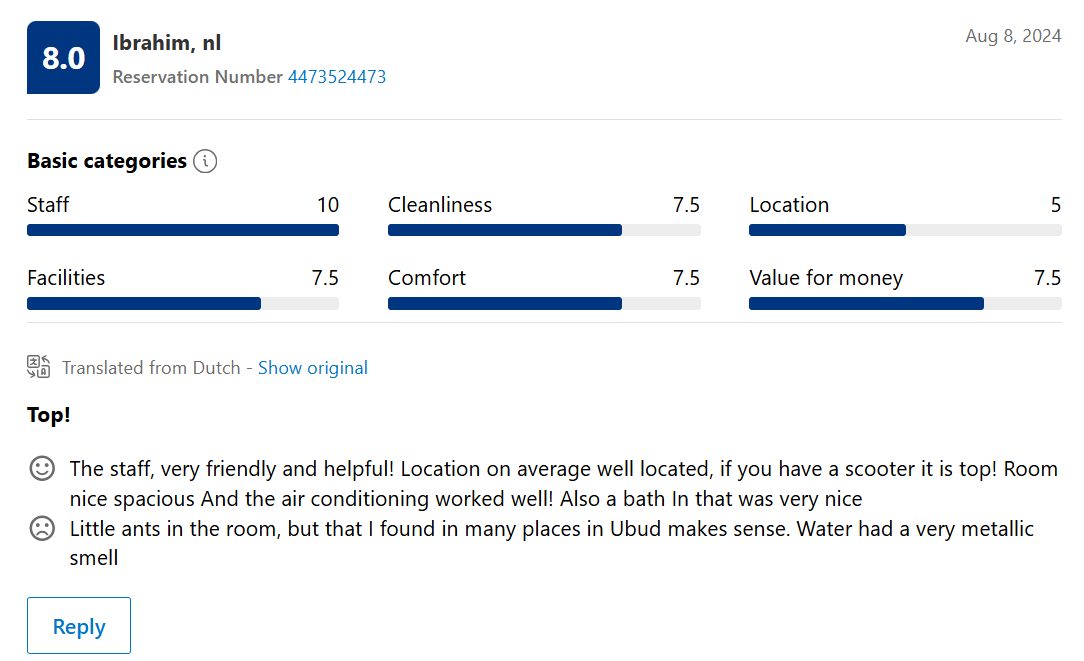Click the reviewer name Ibrahim, nl

[167, 43]
